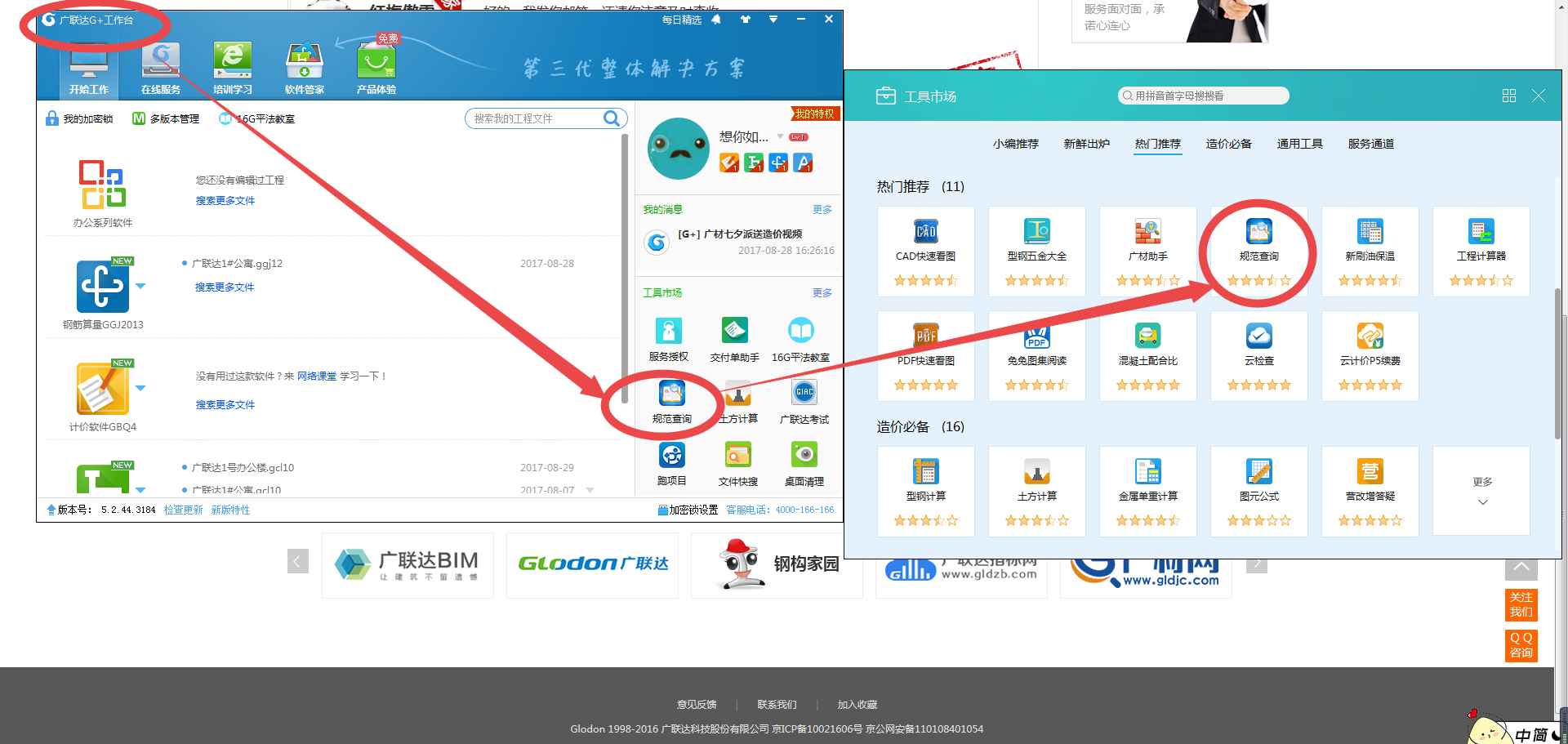
Task: Expand dropdown arrow beside 钢筋算量GGJ2013
Action: pos(140,286)
